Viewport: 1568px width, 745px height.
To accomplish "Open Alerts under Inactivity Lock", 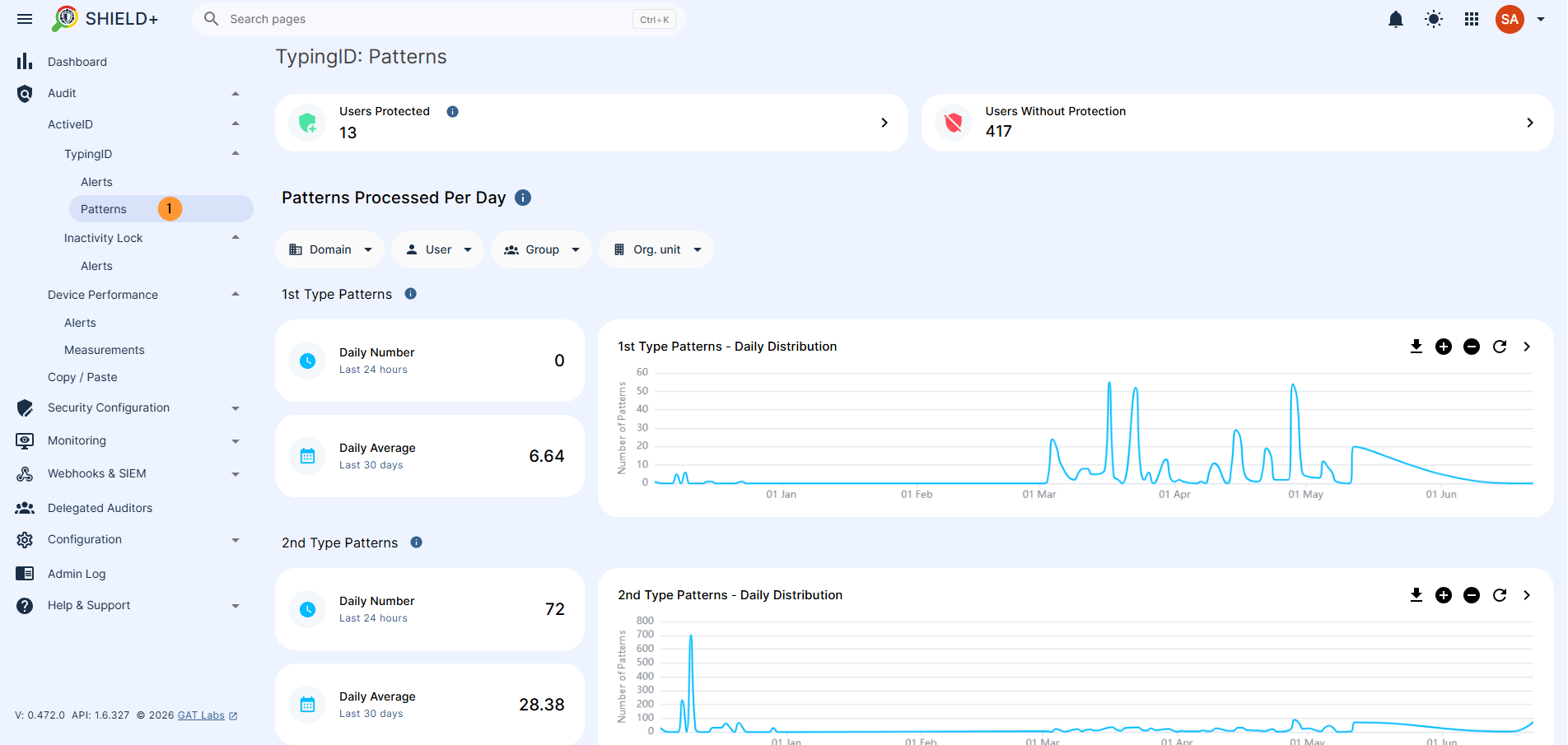I will [x=96, y=266].
